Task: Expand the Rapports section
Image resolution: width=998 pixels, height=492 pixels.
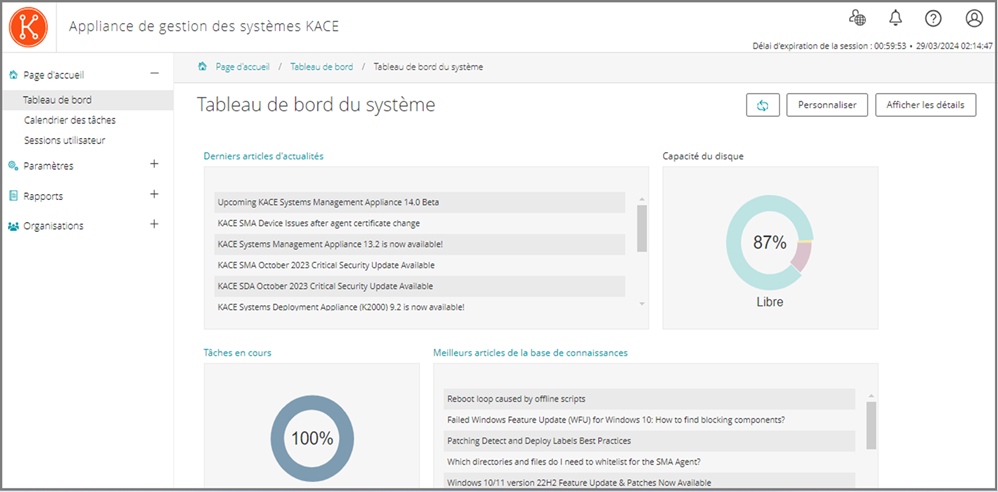Action: tap(154, 194)
